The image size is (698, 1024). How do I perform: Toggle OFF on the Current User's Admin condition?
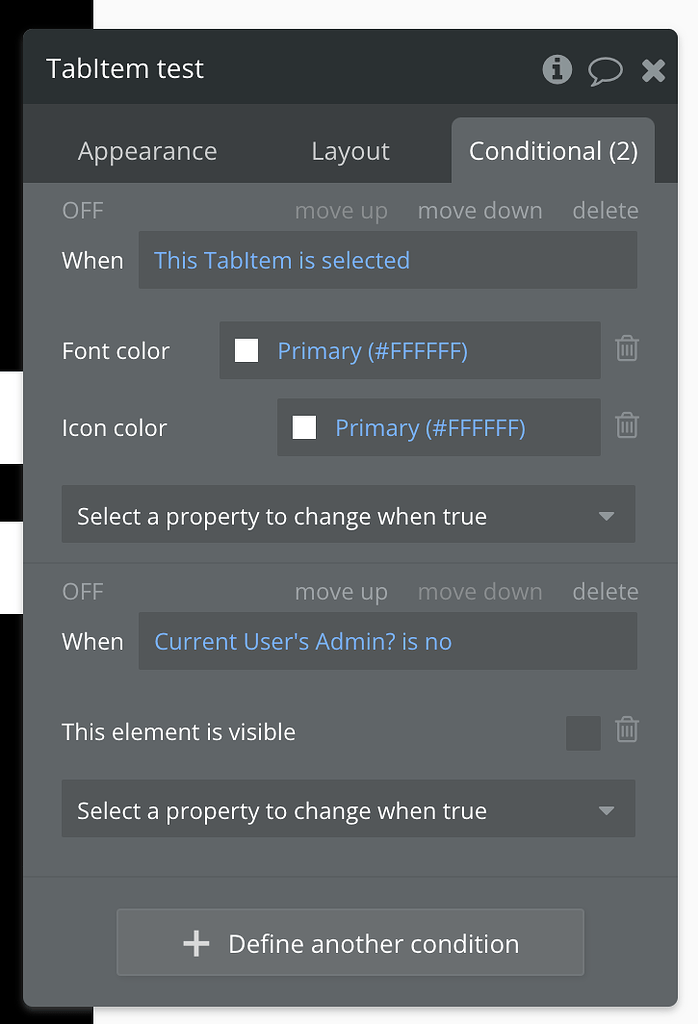click(x=82, y=591)
